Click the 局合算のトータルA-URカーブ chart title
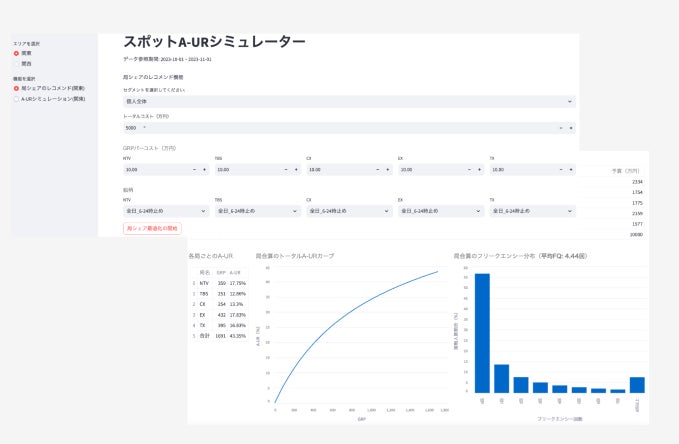 (x=295, y=256)
